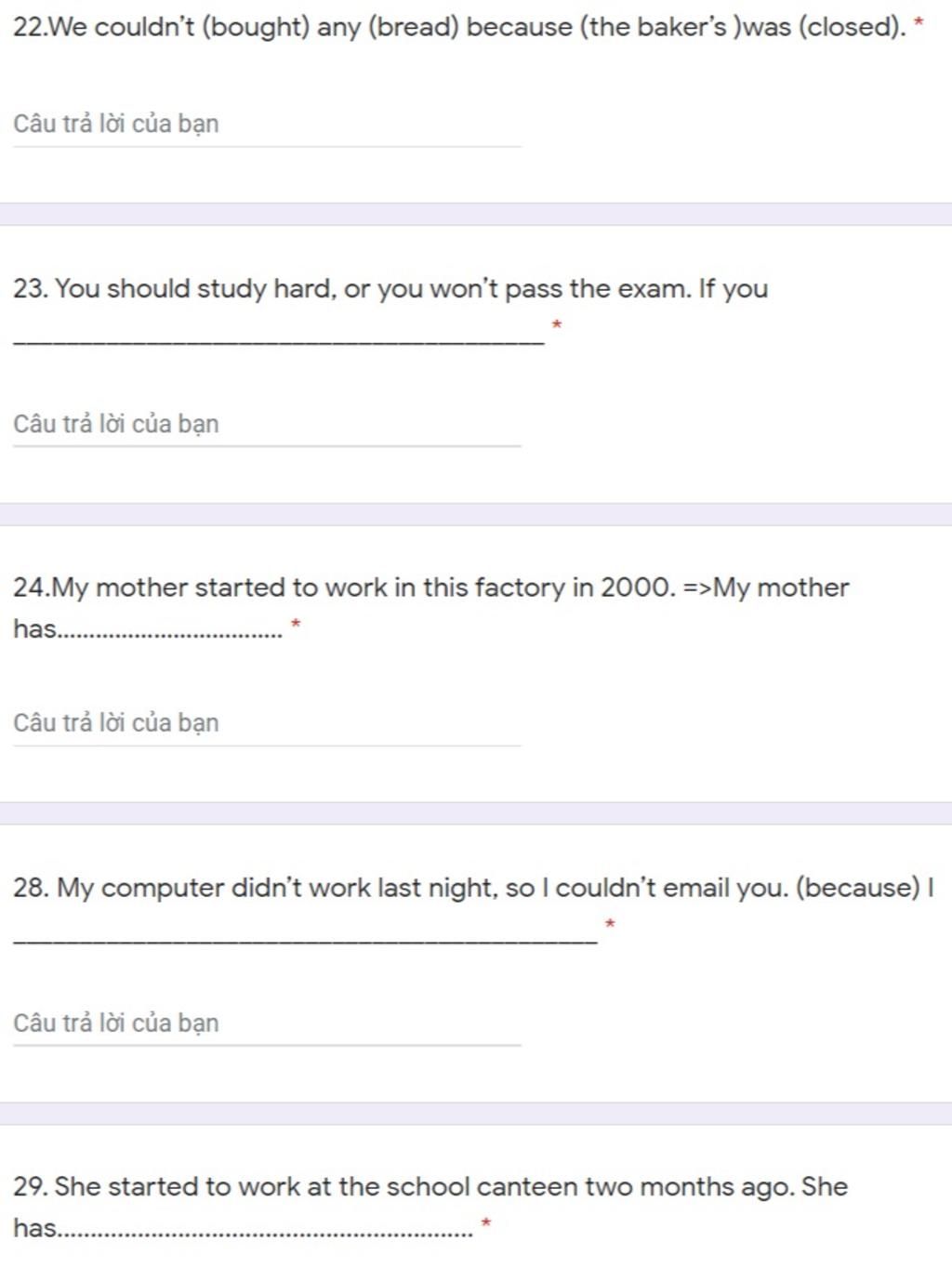Click the required asterisk of question 28
The height and width of the screenshot is (1281, 952).
(x=610, y=924)
